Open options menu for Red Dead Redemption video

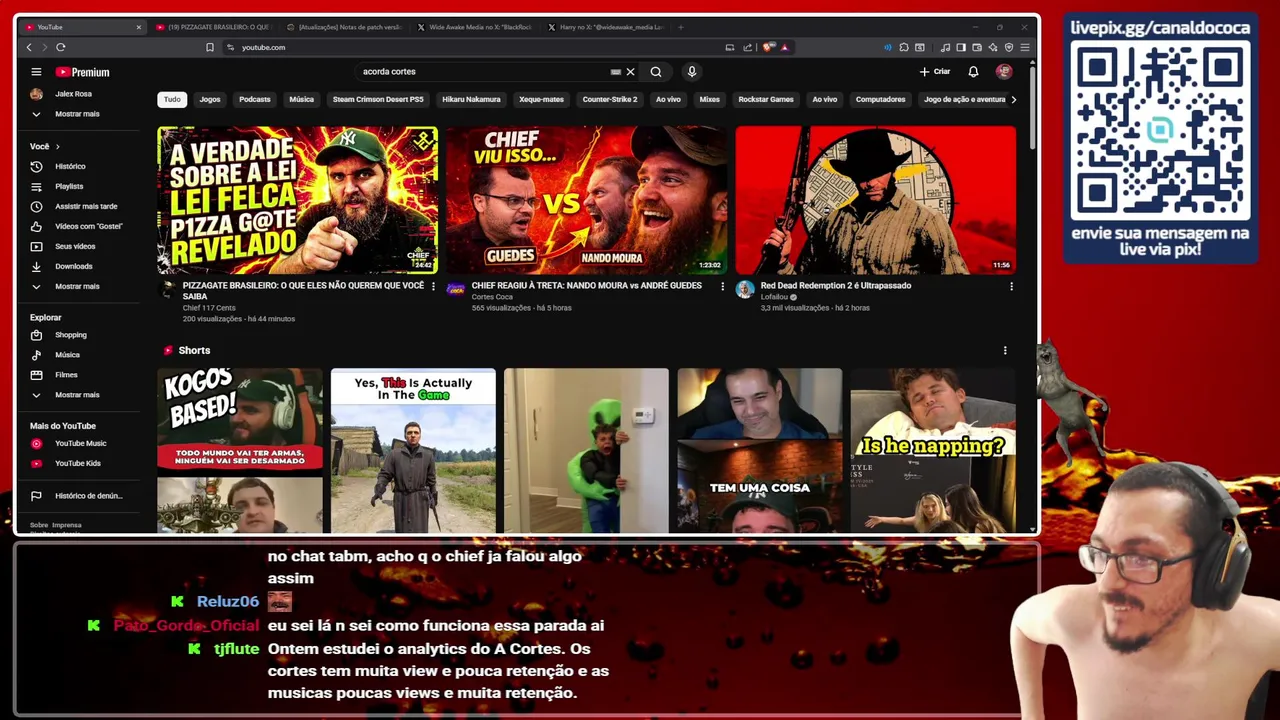point(1011,286)
